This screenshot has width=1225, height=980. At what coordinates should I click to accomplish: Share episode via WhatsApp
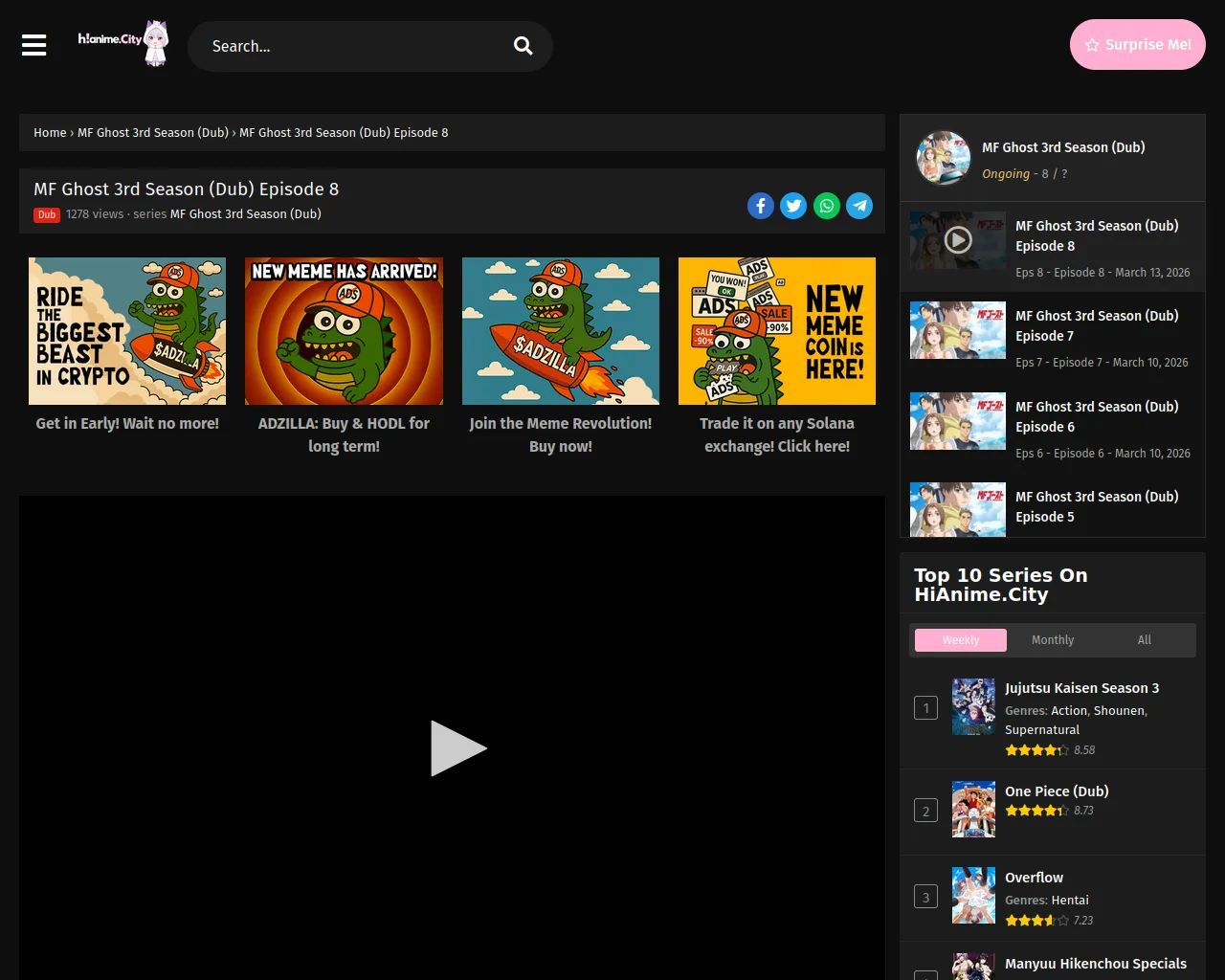(x=827, y=206)
